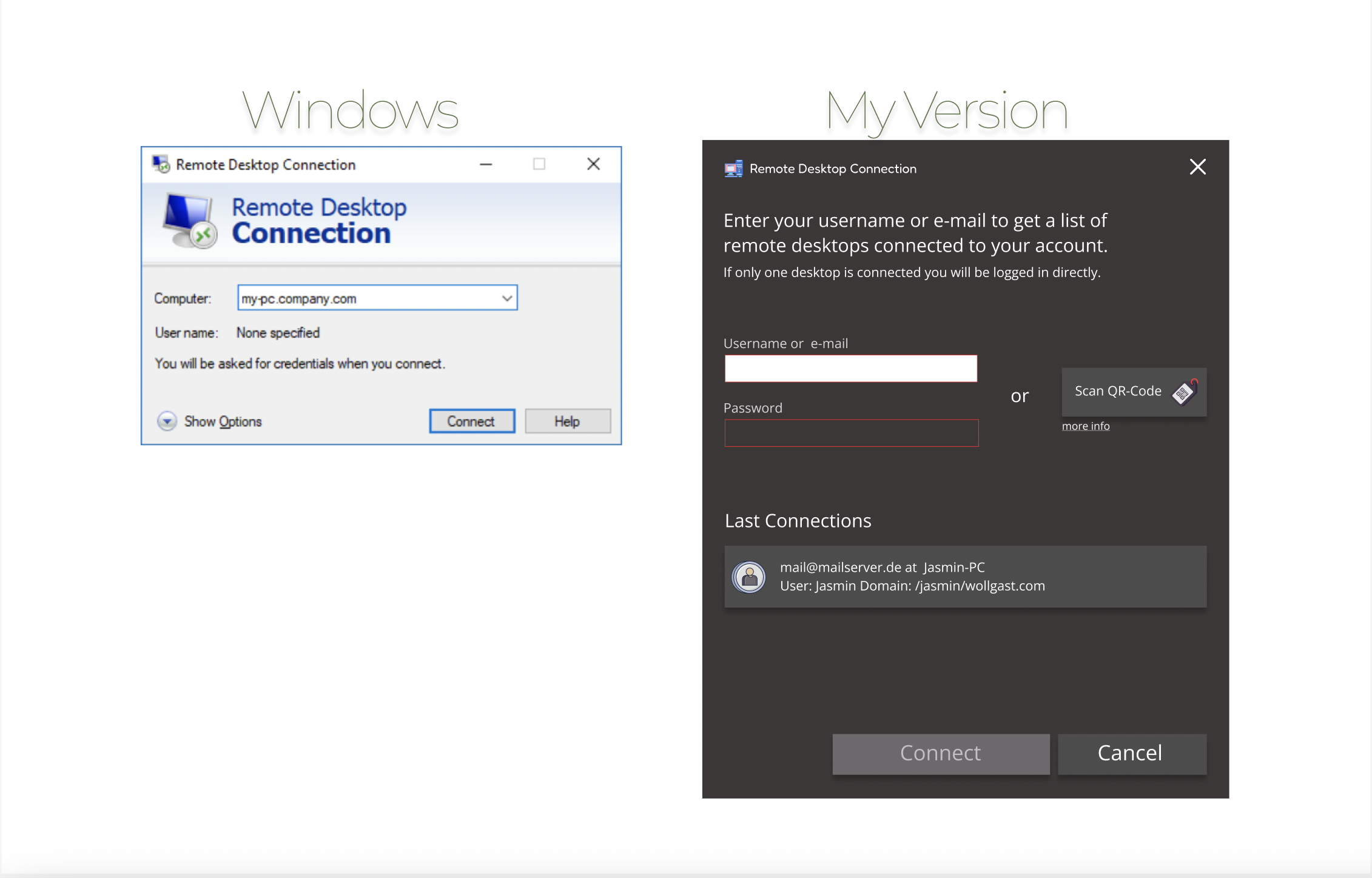Image resolution: width=1372 pixels, height=878 pixels.
Task: Click the 'Last Connections' heading
Action: pyautogui.click(x=798, y=521)
